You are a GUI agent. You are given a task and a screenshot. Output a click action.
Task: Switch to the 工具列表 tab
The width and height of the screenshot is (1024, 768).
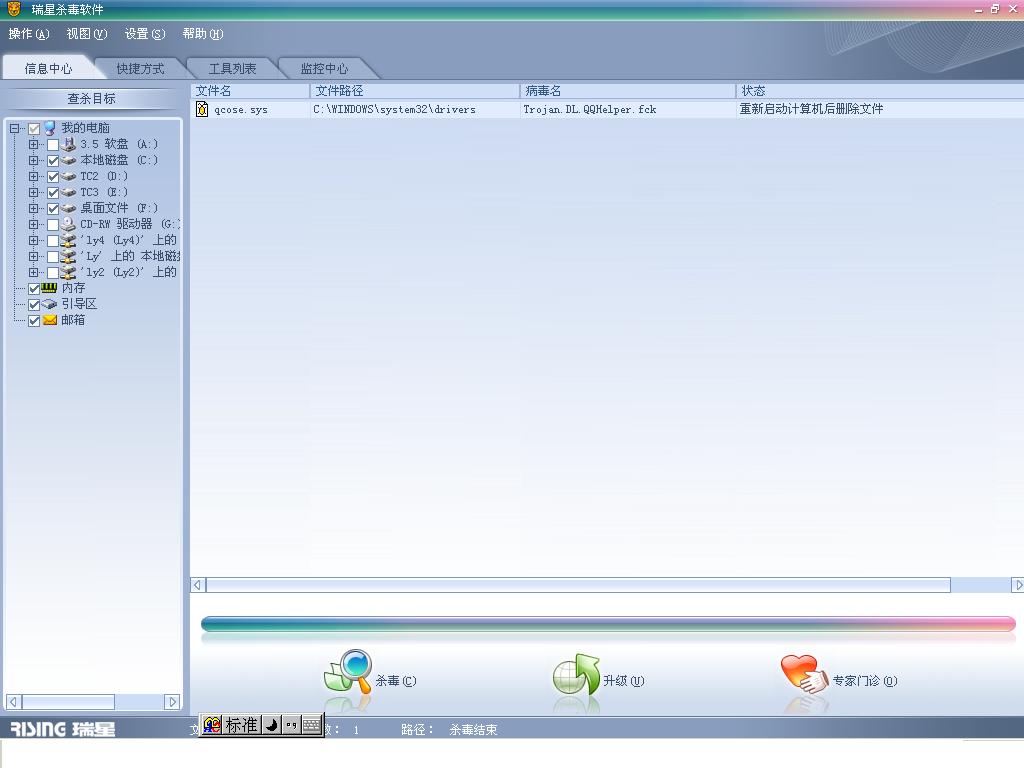232,69
